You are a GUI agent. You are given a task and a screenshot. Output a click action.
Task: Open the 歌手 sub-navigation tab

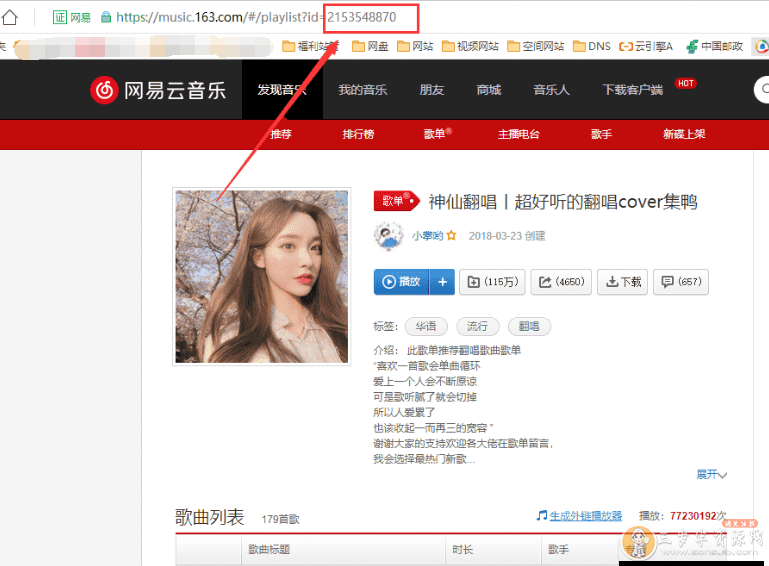(601, 134)
